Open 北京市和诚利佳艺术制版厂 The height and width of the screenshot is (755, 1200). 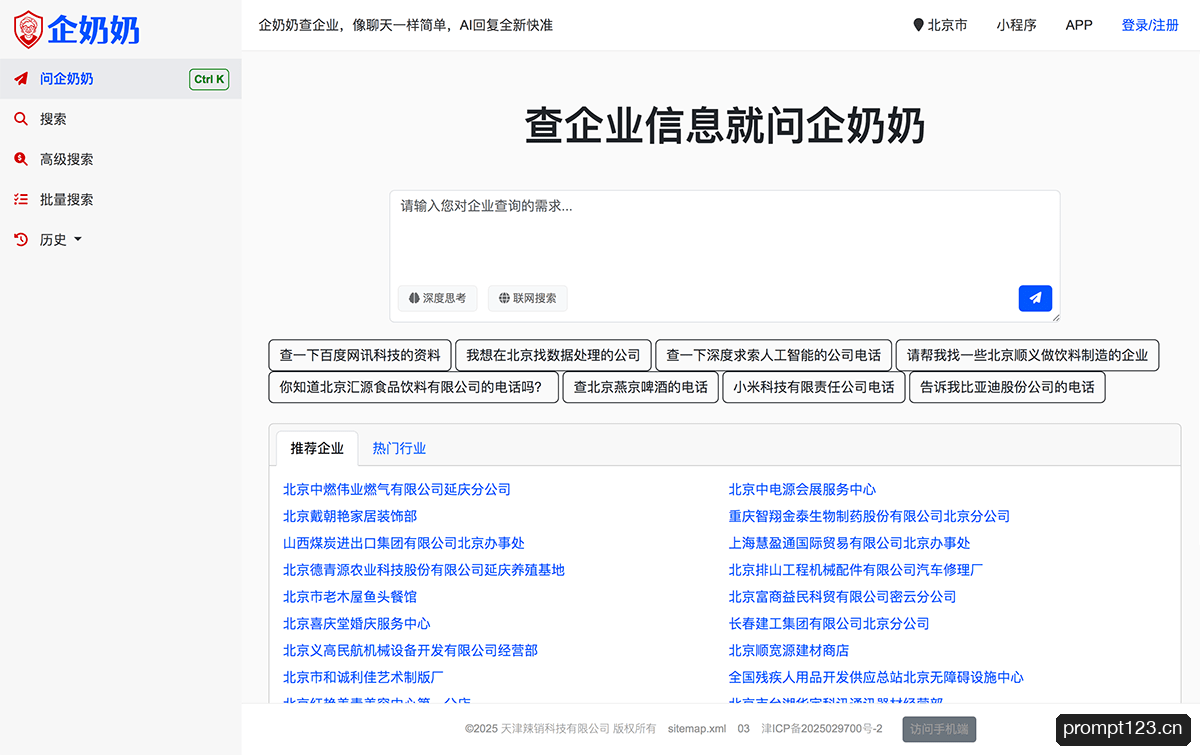coord(363,678)
